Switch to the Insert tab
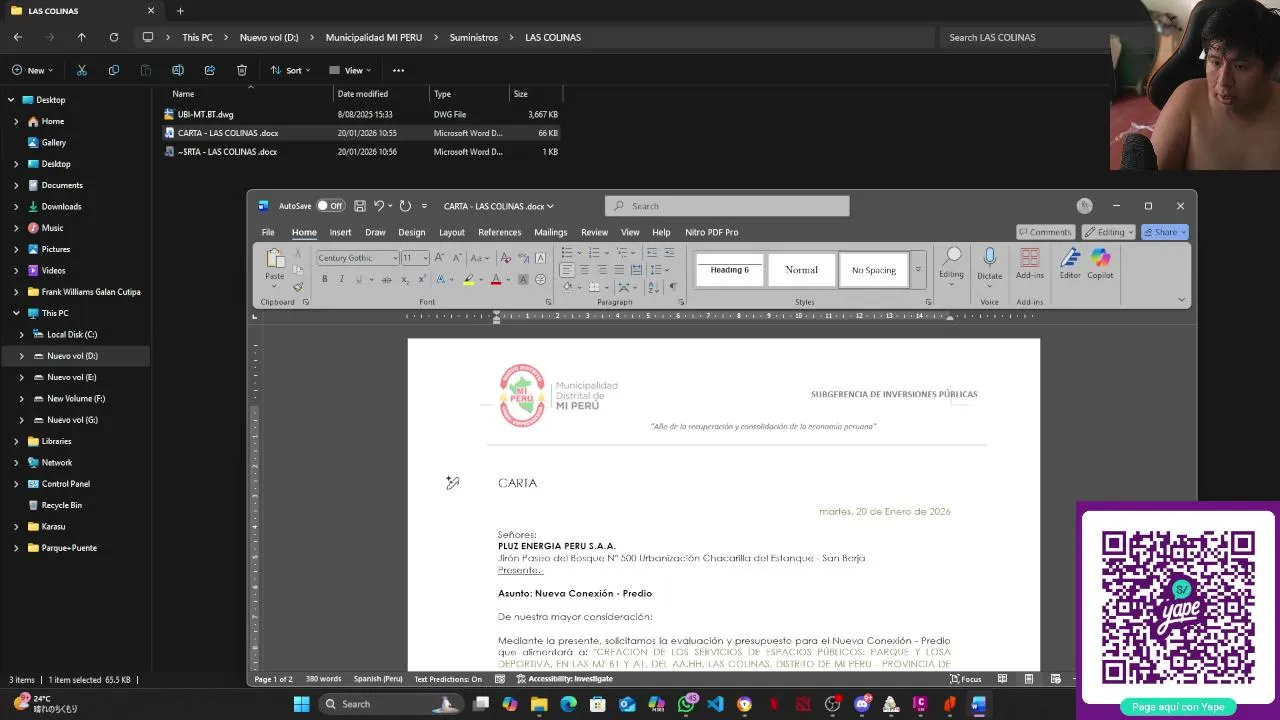 (340, 232)
